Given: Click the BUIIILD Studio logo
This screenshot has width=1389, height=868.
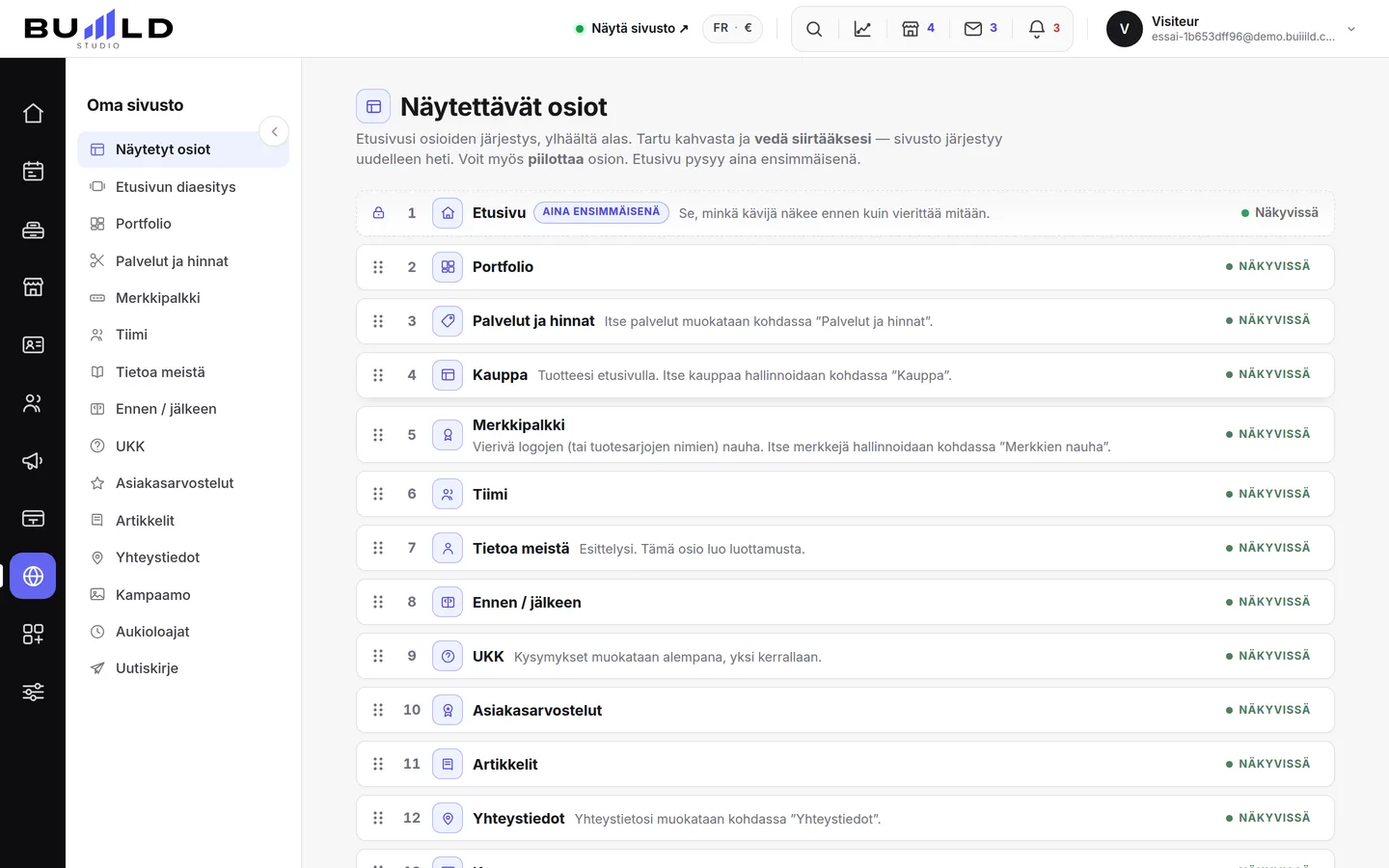Looking at the screenshot, I should point(98,29).
